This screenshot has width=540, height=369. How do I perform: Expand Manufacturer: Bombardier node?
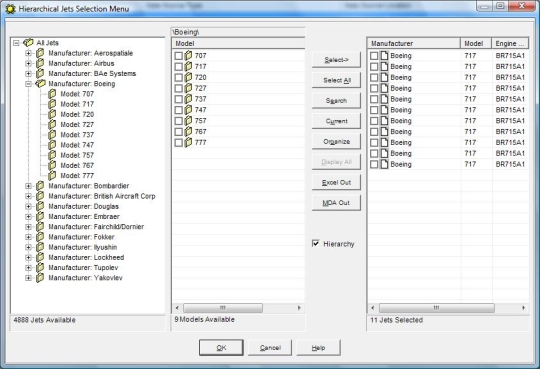(x=29, y=186)
